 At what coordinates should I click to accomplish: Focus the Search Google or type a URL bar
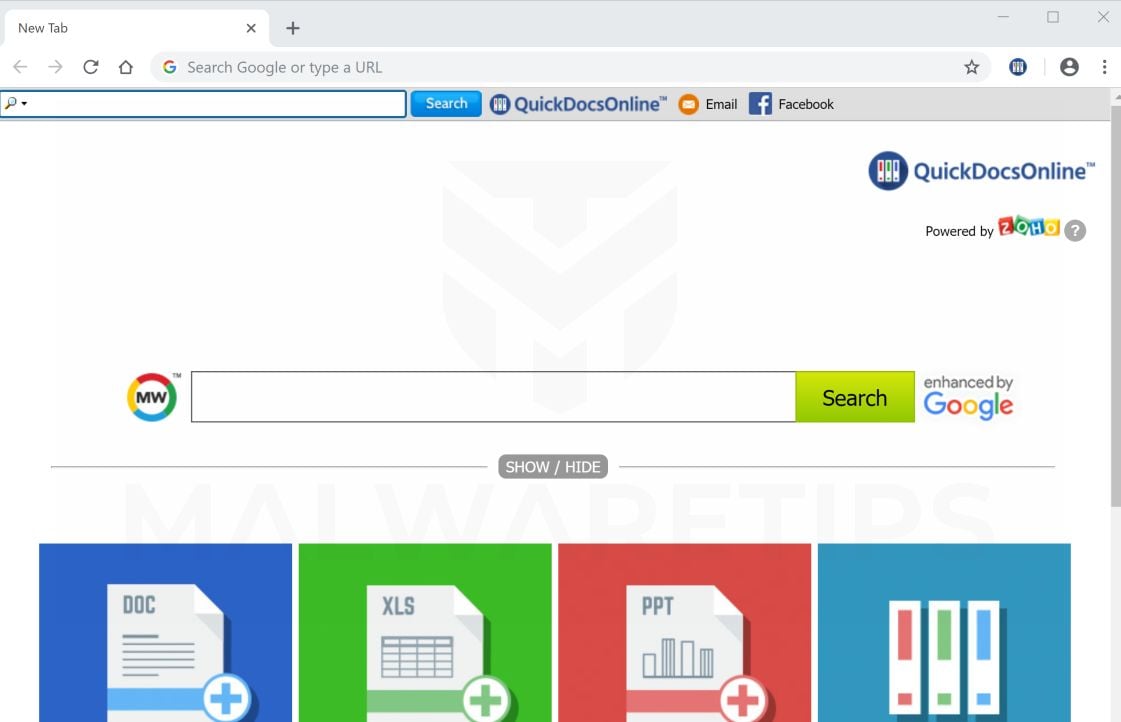coord(571,67)
